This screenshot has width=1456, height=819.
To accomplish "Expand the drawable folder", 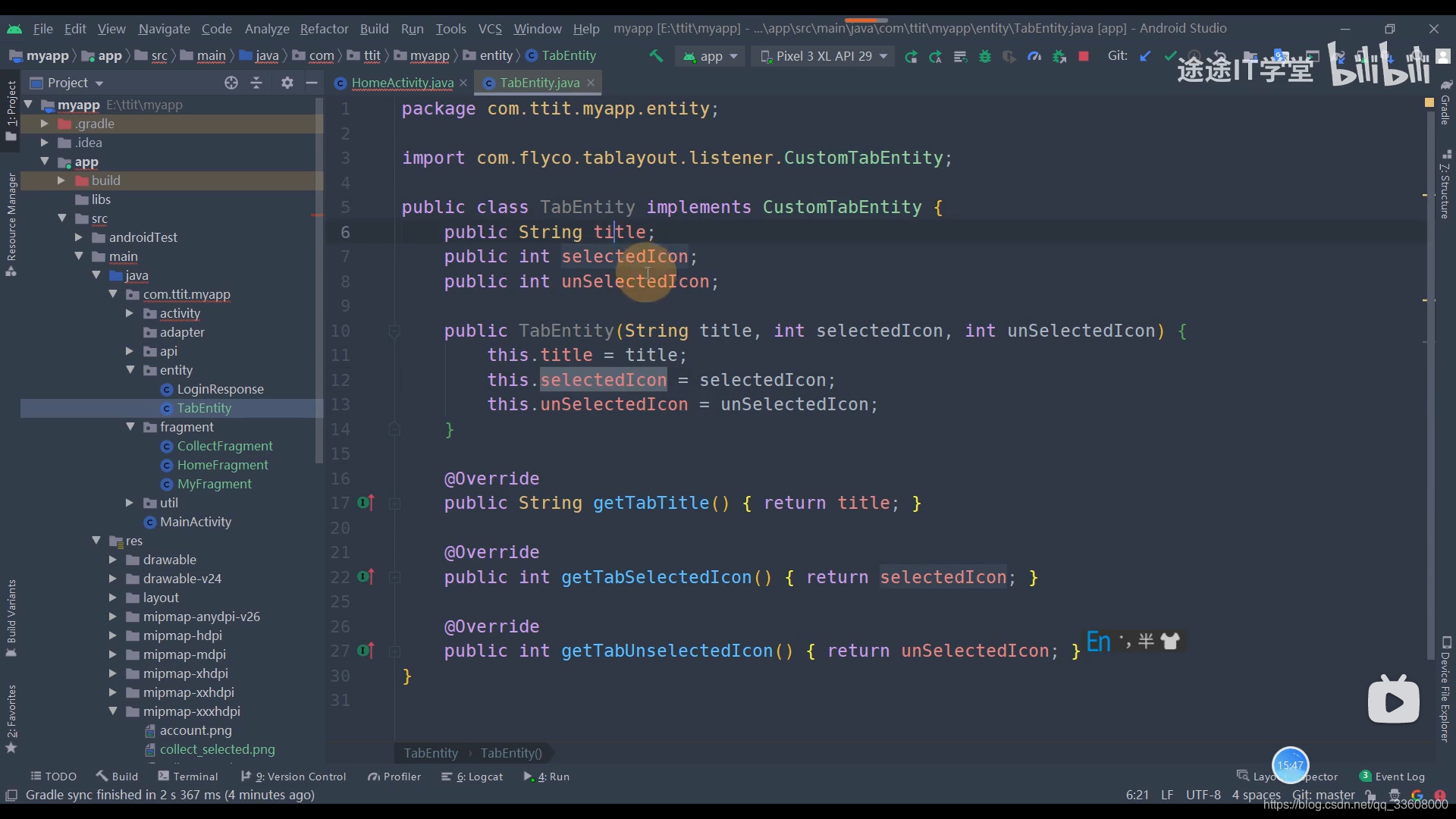I will pos(112,560).
